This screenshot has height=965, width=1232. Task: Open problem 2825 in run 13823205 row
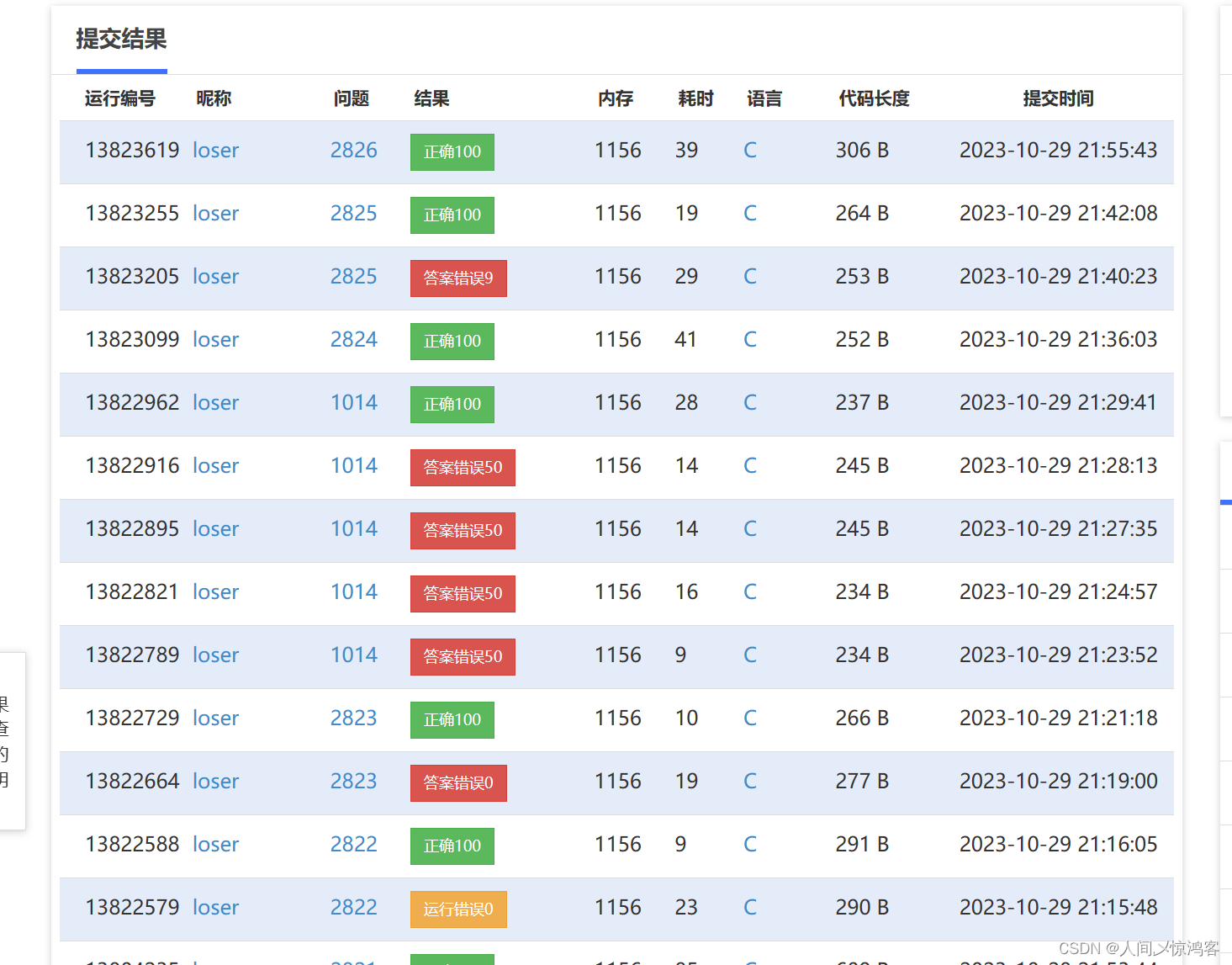click(x=353, y=277)
